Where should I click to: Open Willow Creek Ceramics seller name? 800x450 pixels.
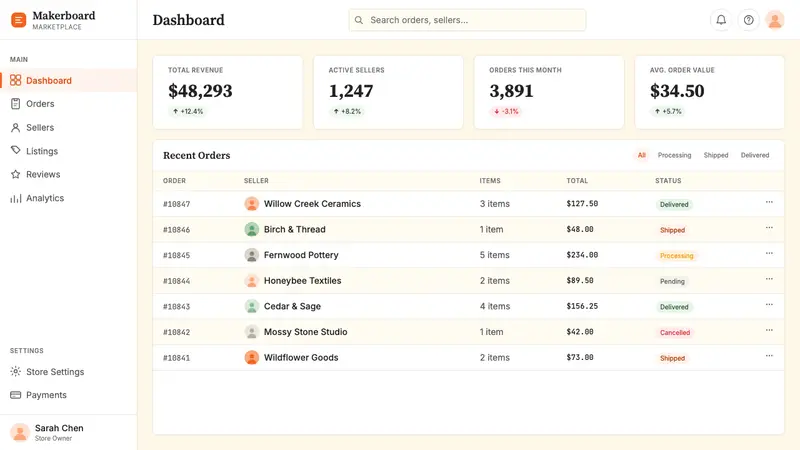pos(312,204)
